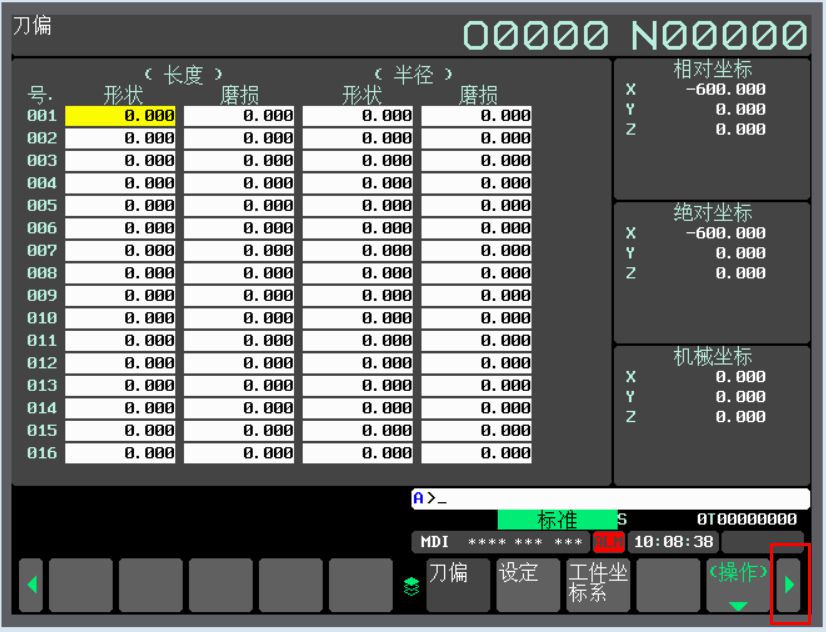Click the clock showing 10:08:38
This screenshot has width=826, height=632.
[x=673, y=541]
